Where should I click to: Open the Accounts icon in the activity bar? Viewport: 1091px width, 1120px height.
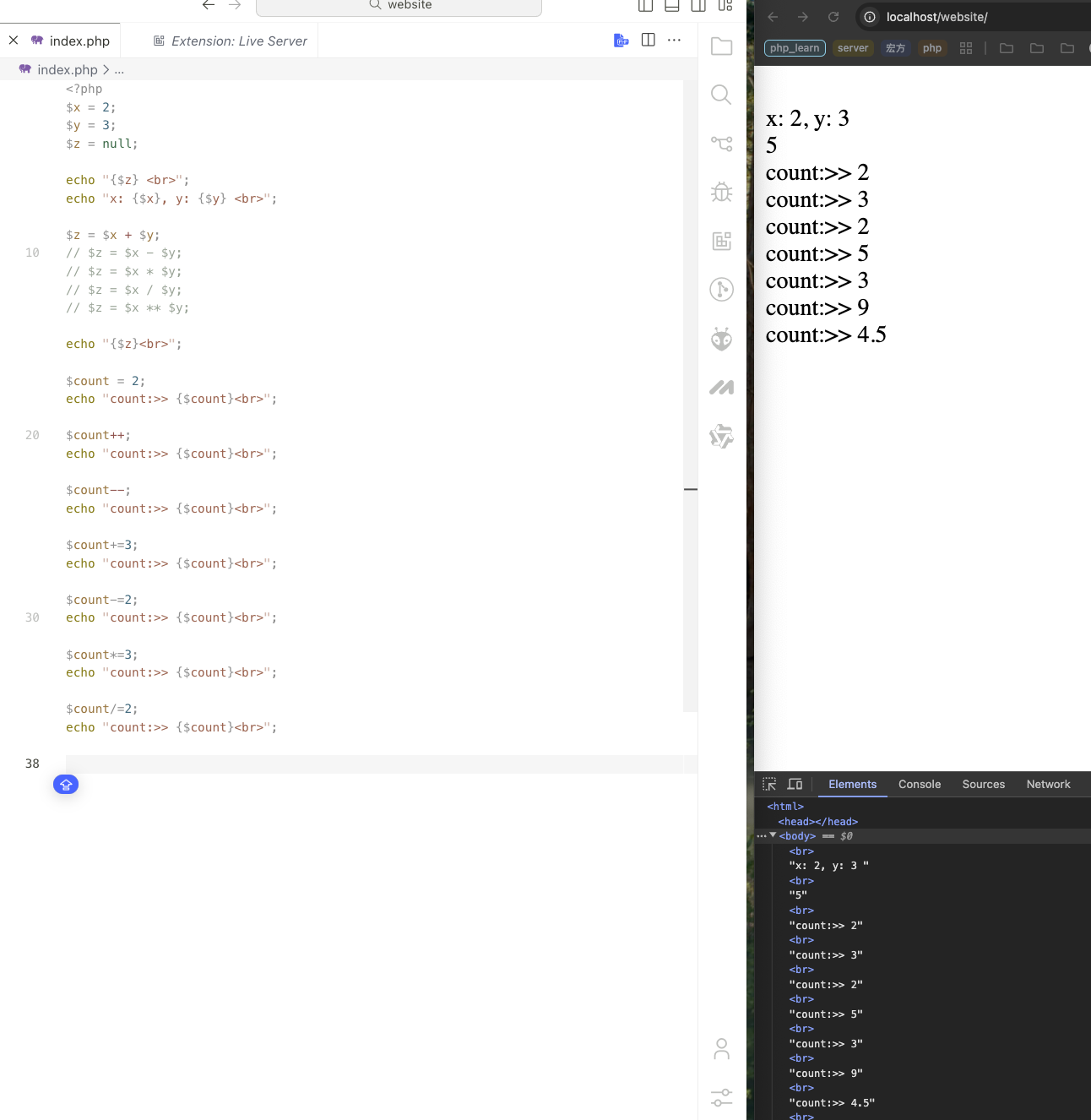click(721, 1049)
